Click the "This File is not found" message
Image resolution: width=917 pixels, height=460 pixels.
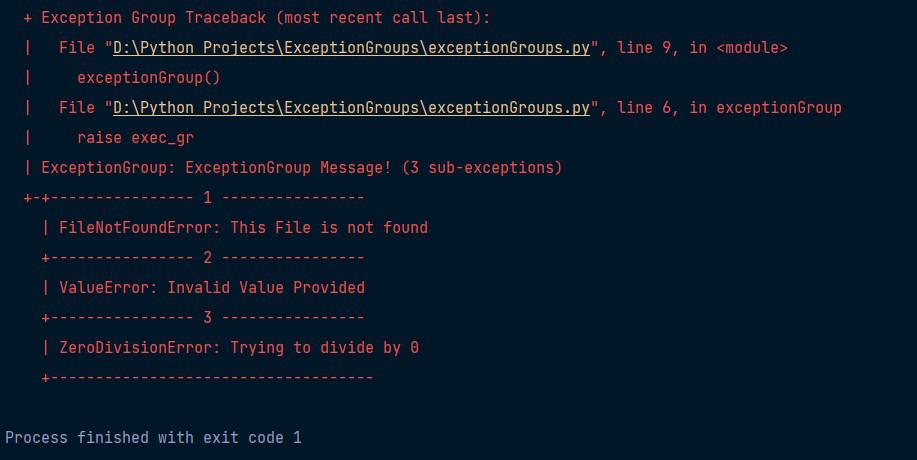pos(329,228)
